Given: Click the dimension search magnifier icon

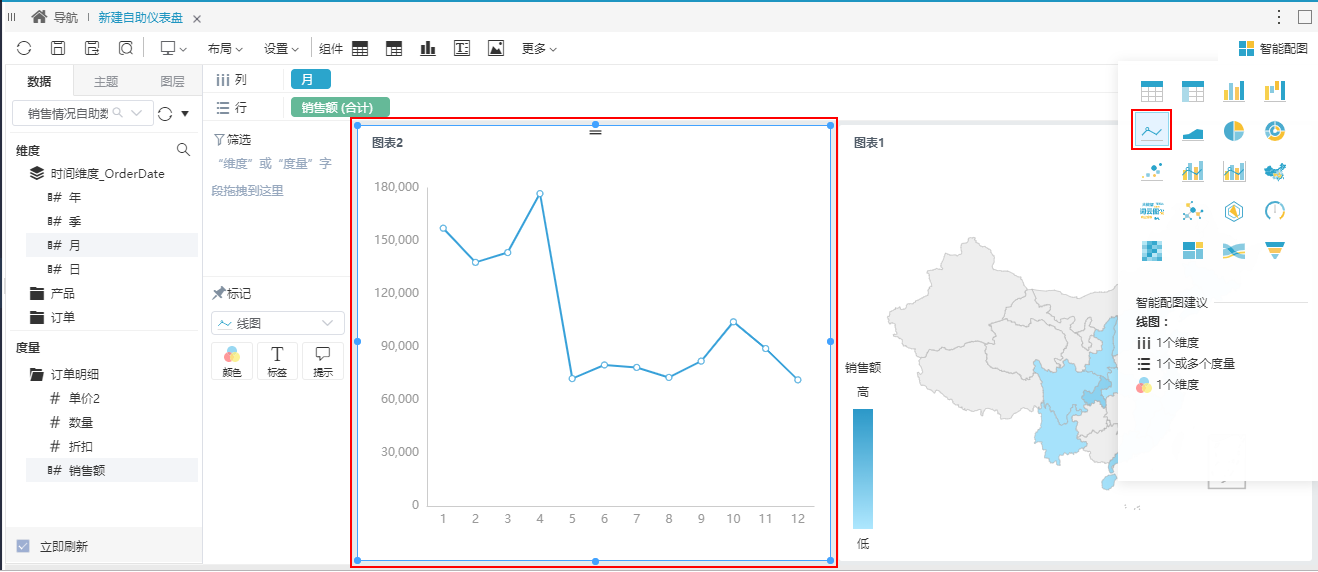Looking at the screenshot, I should 183,150.
